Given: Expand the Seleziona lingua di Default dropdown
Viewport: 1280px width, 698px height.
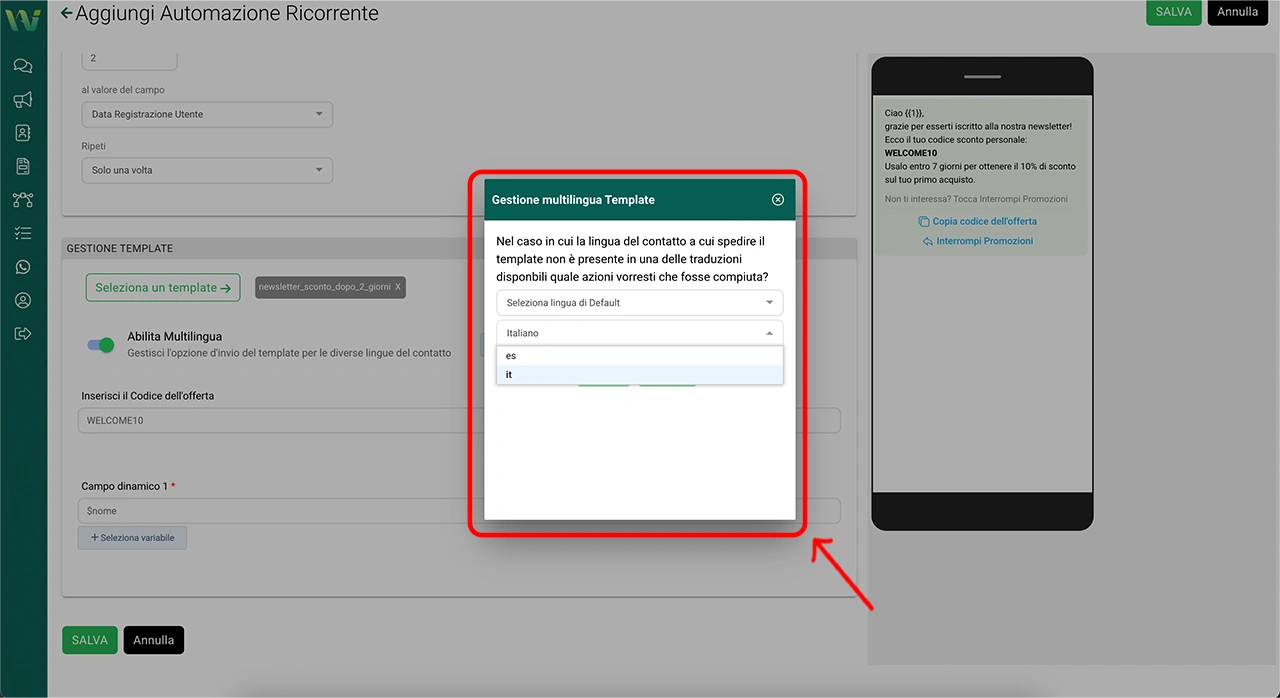Looking at the screenshot, I should coord(639,303).
